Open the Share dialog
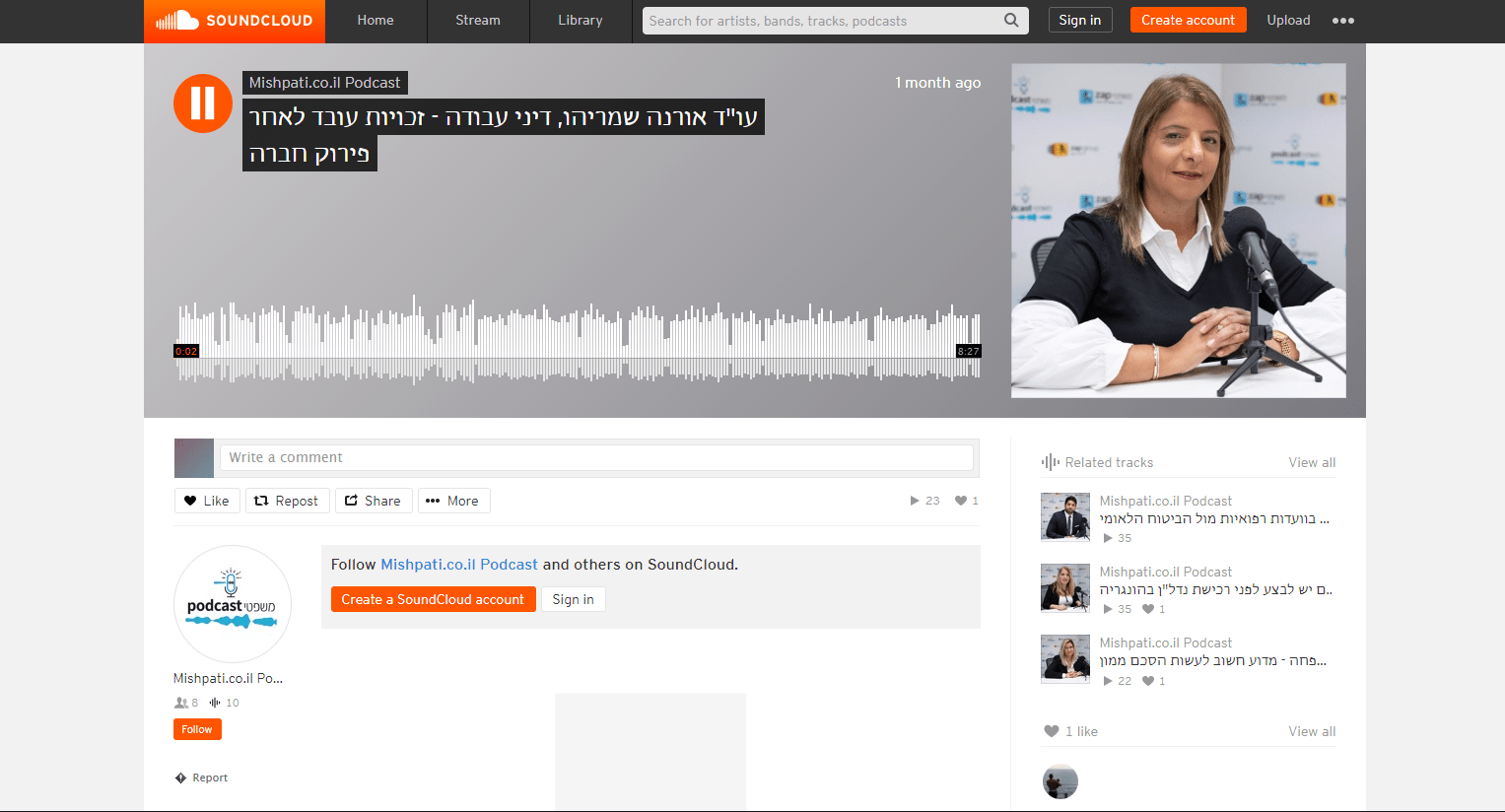The image size is (1505, 812). 374,501
